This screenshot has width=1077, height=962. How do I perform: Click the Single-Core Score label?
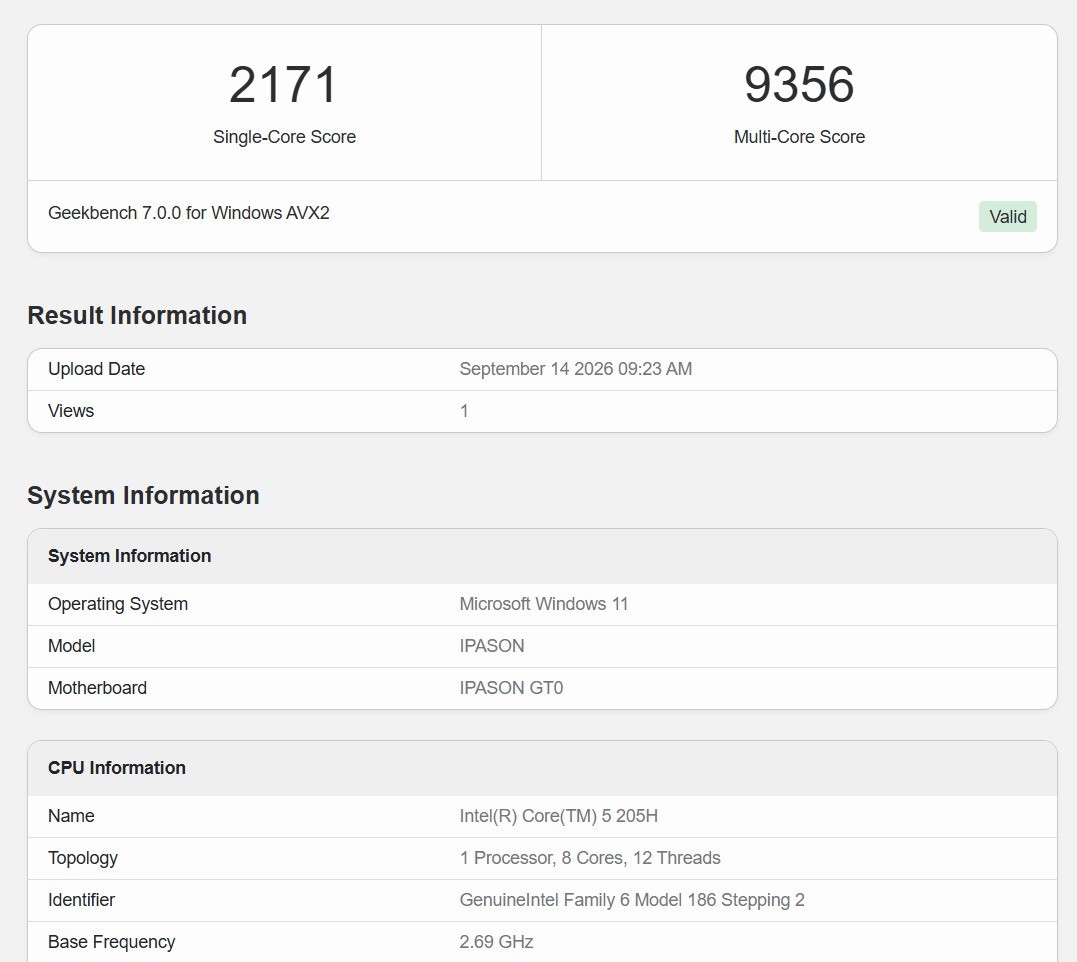(284, 137)
